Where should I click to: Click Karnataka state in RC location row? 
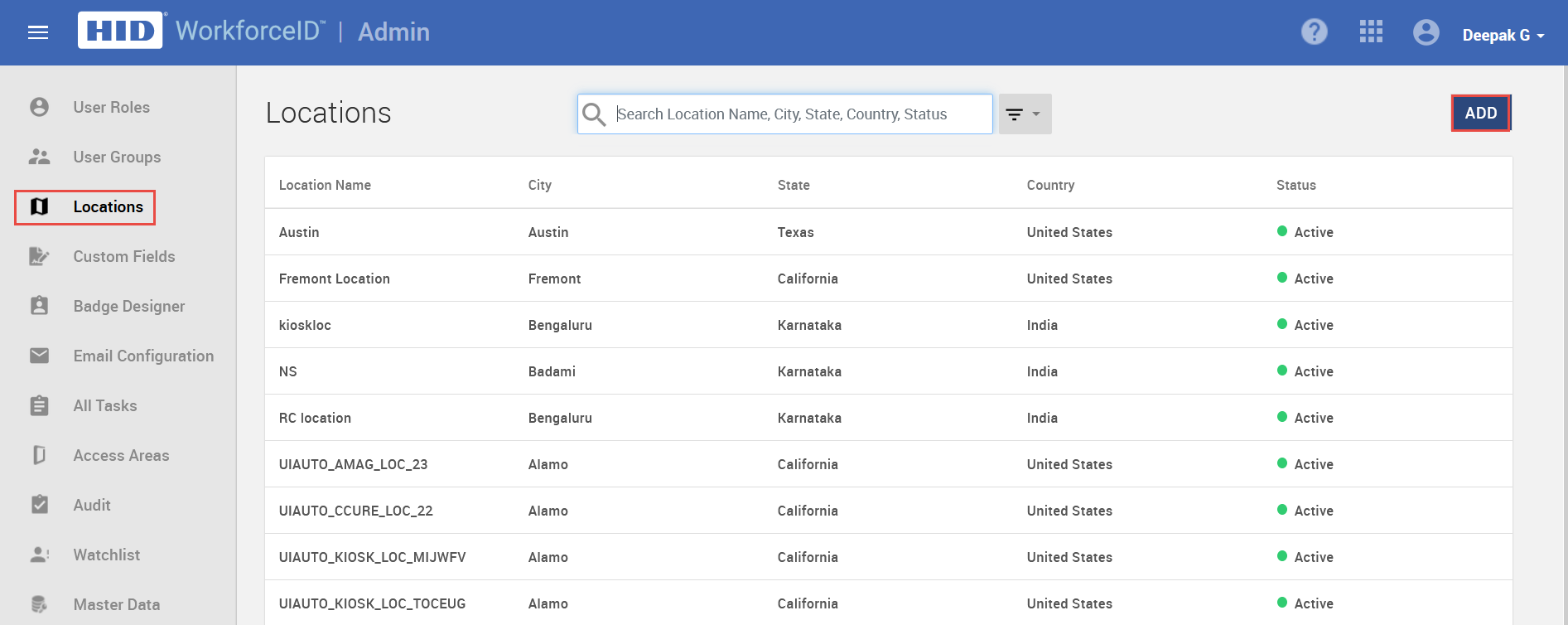809,418
